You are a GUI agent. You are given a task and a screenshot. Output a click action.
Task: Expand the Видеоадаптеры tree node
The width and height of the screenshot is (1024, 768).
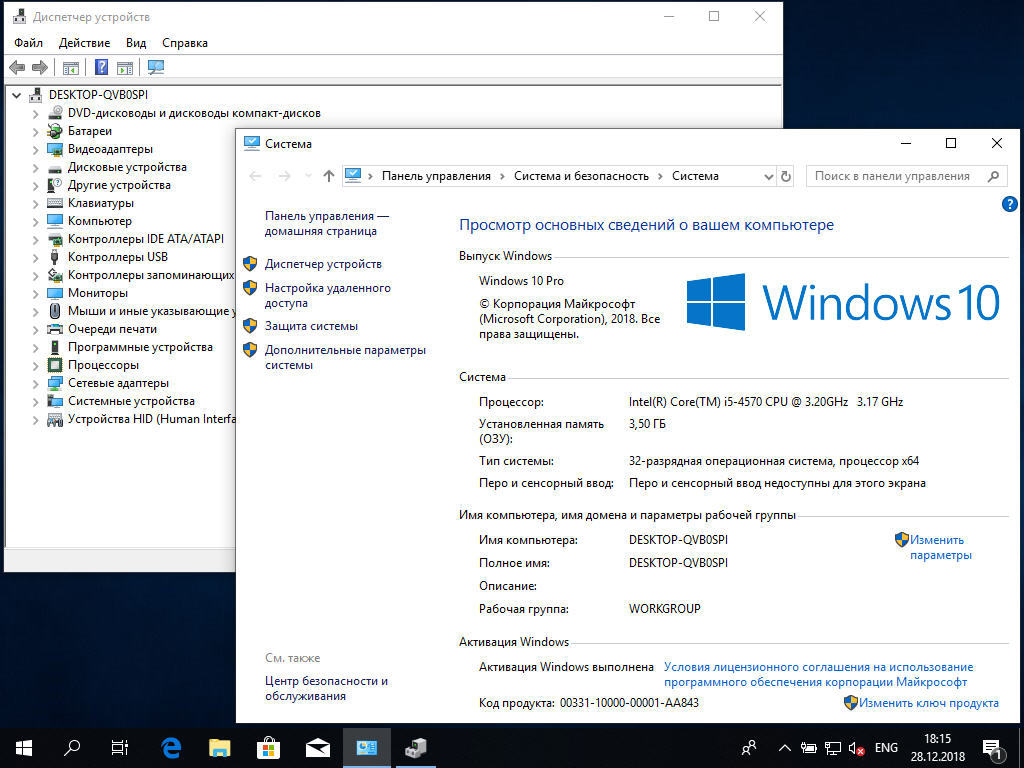point(35,149)
